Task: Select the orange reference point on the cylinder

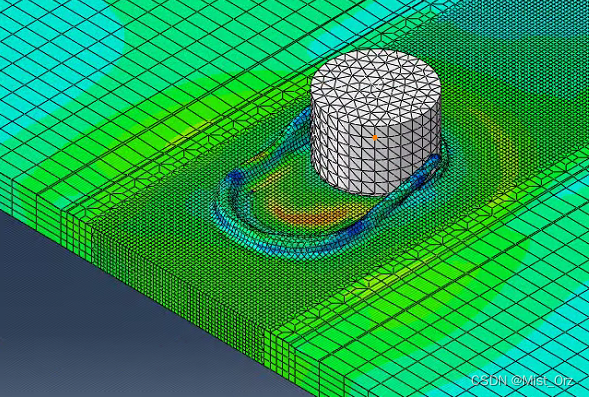Action: tap(375, 138)
